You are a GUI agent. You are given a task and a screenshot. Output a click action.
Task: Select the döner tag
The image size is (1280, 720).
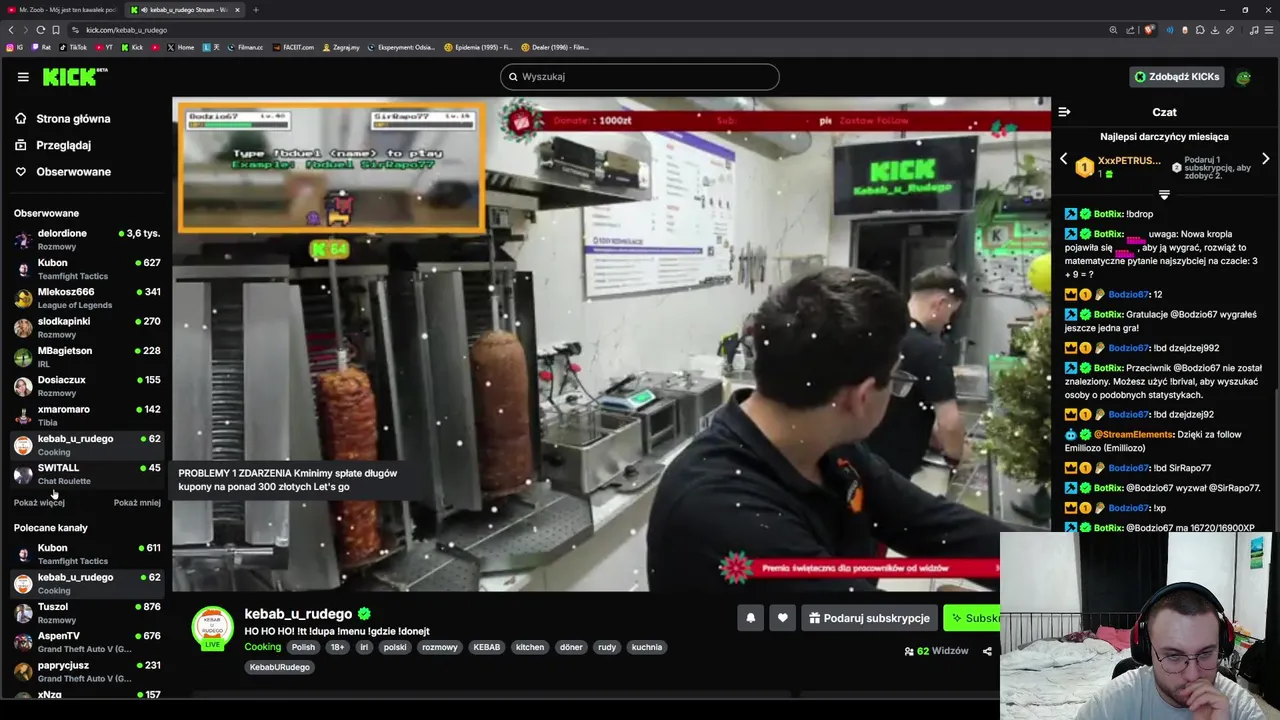(x=571, y=647)
